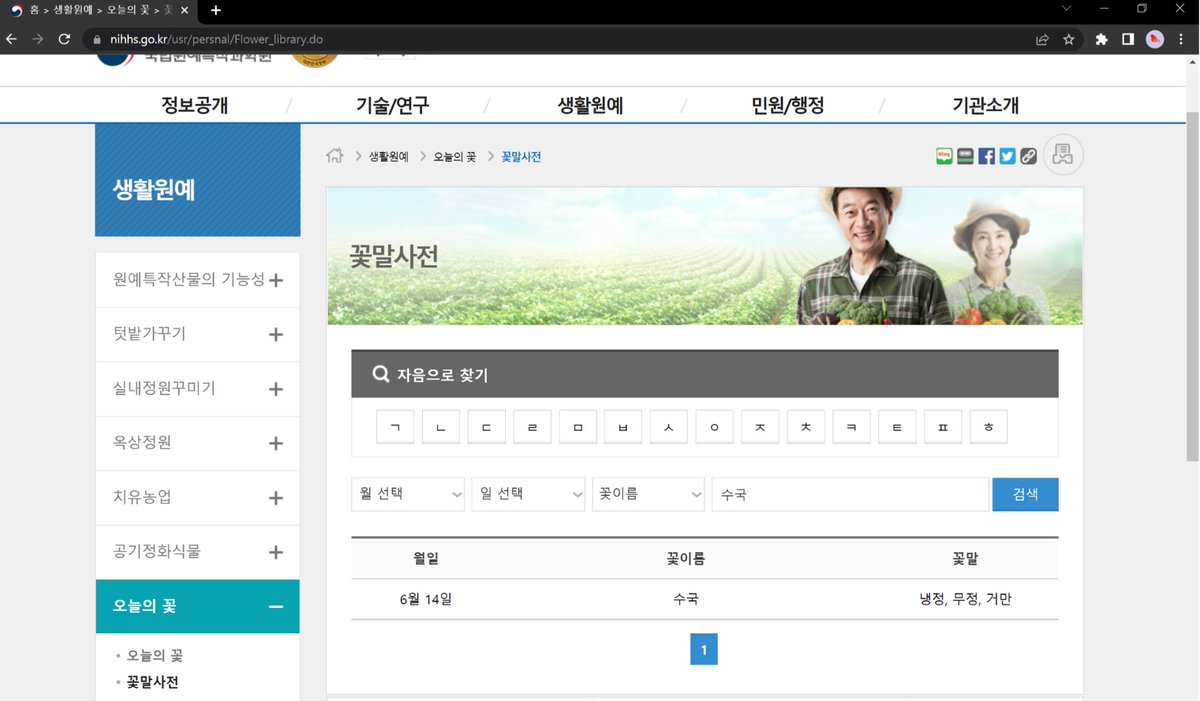
Task: Share this page from address bar
Action: click(1042, 39)
